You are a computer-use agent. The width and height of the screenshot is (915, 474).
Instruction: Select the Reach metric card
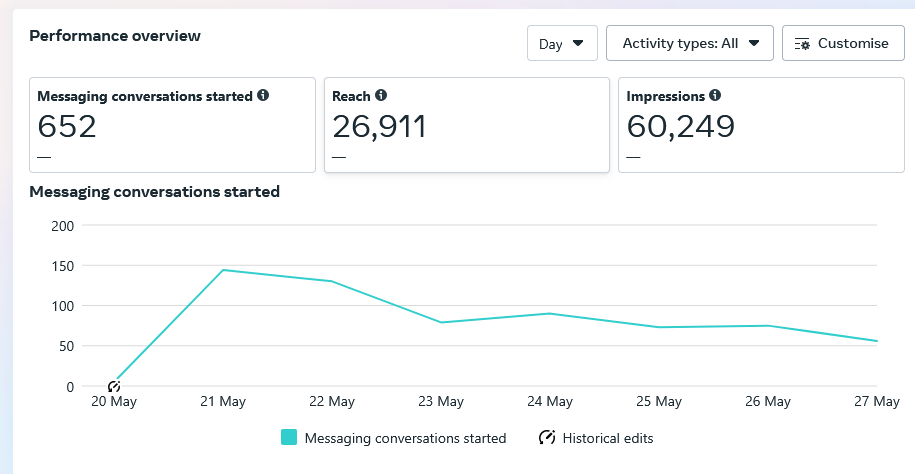click(x=466, y=125)
